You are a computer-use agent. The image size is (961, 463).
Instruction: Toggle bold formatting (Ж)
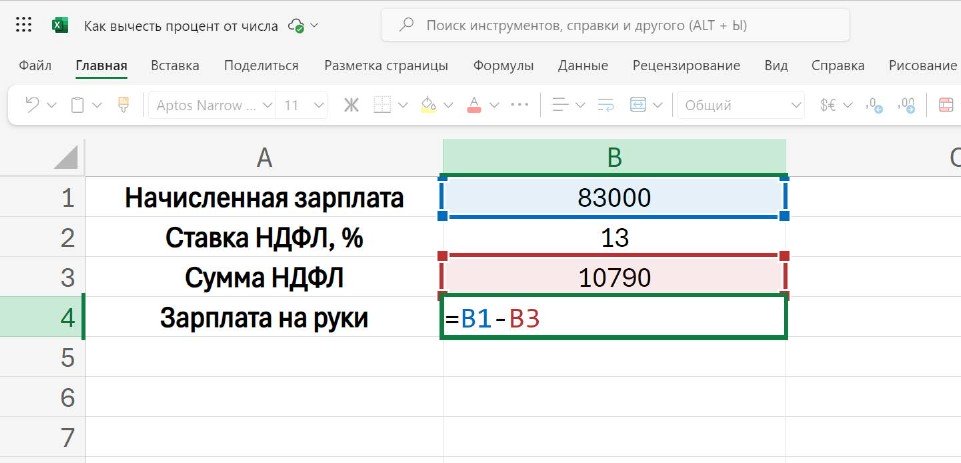tap(351, 104)
